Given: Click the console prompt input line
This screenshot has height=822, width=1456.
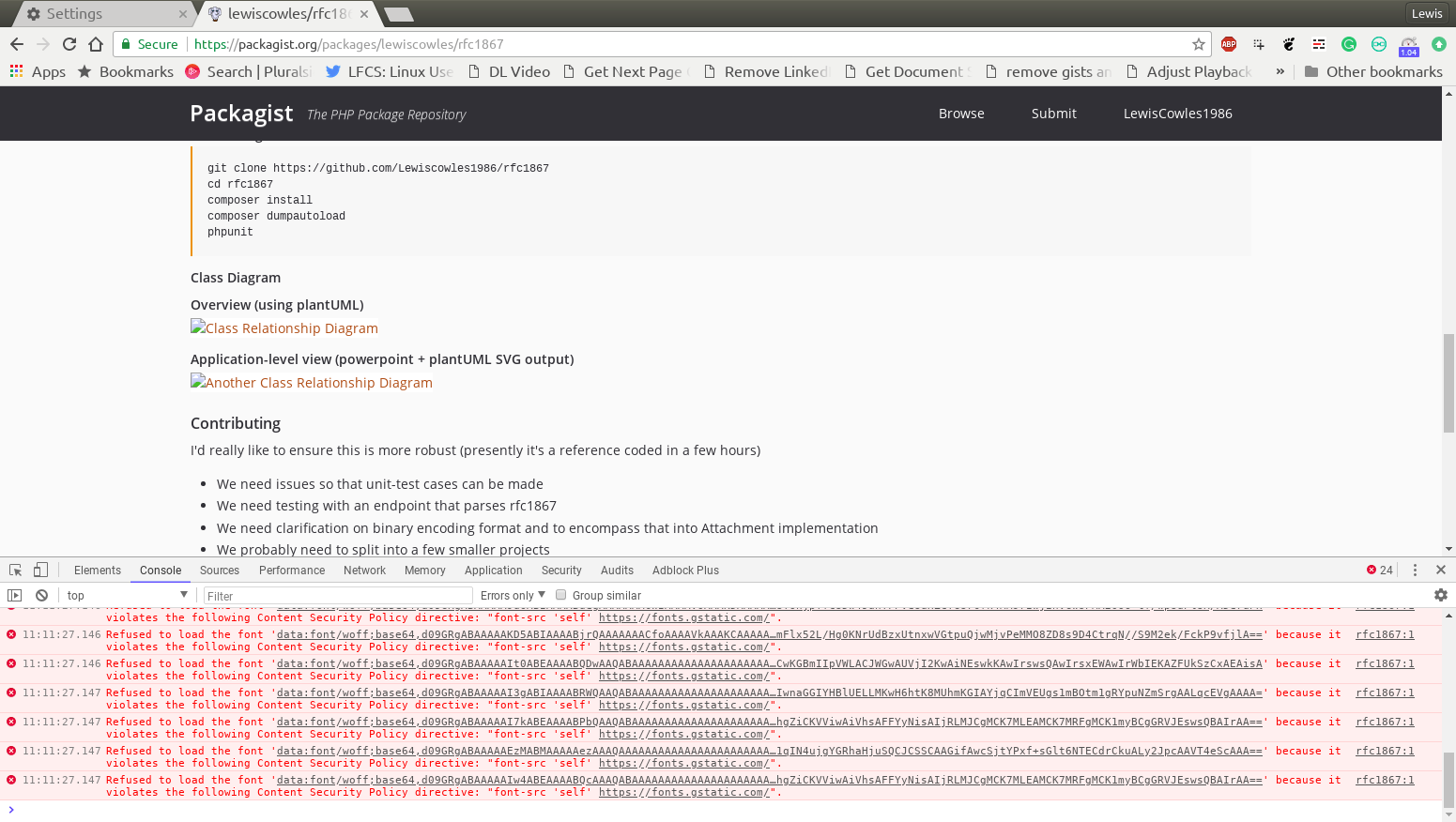Looking at the screenshot, I should point(723,810).
